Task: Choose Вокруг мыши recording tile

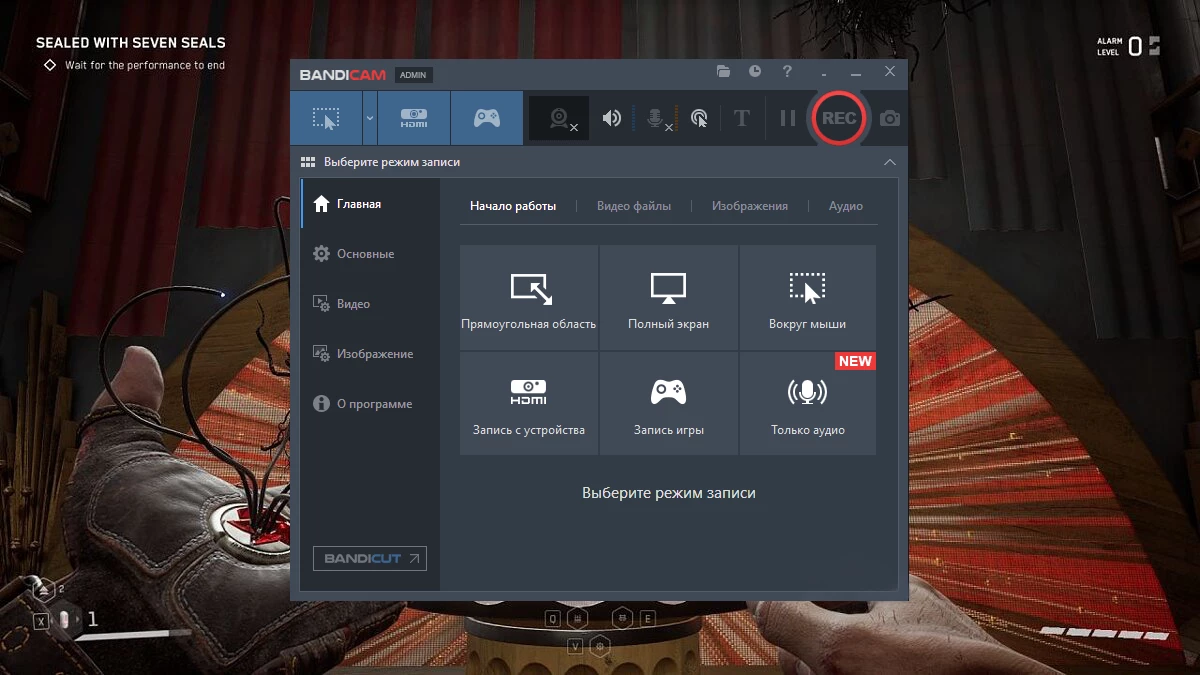Action: [808, 298]
